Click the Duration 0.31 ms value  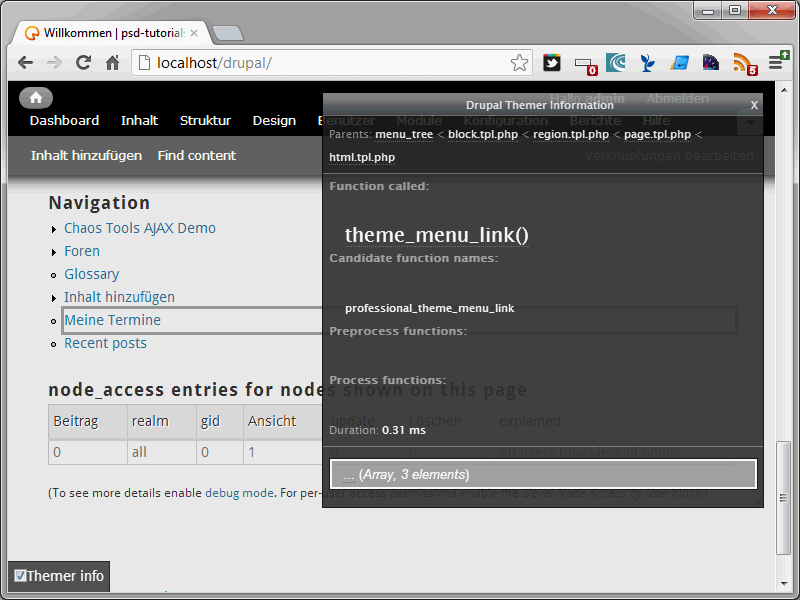coord(404,430)
